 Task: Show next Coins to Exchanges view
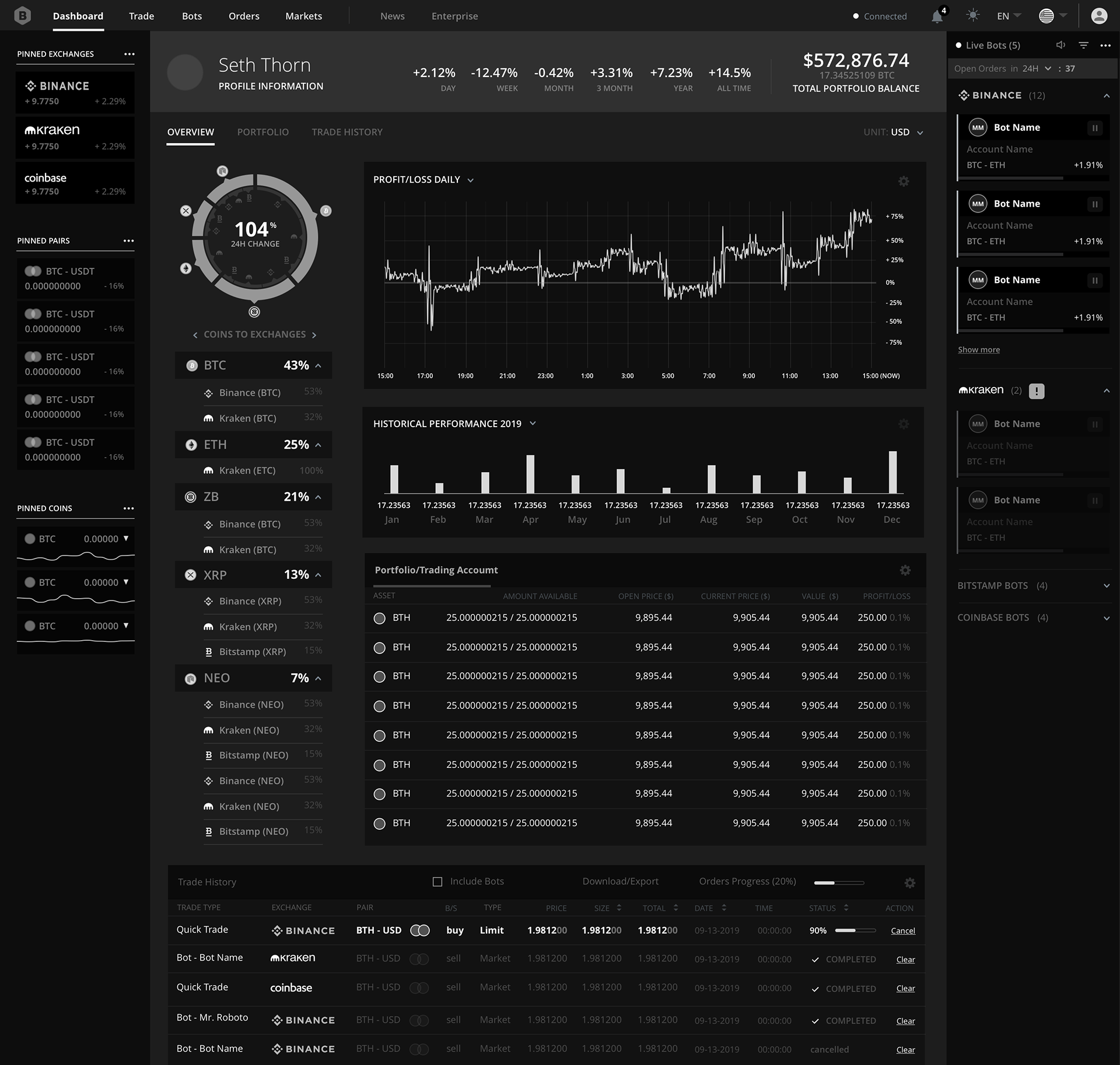[314, 335]
